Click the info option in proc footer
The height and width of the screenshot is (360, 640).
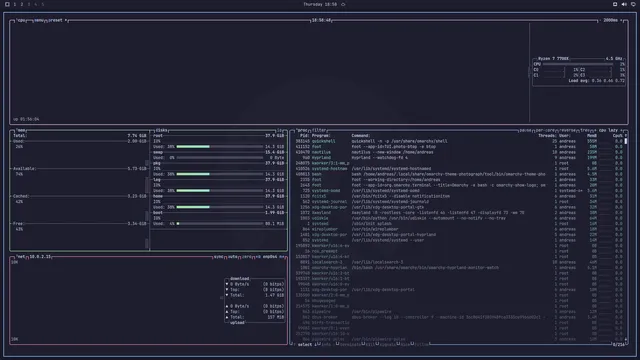click(326, 344)
